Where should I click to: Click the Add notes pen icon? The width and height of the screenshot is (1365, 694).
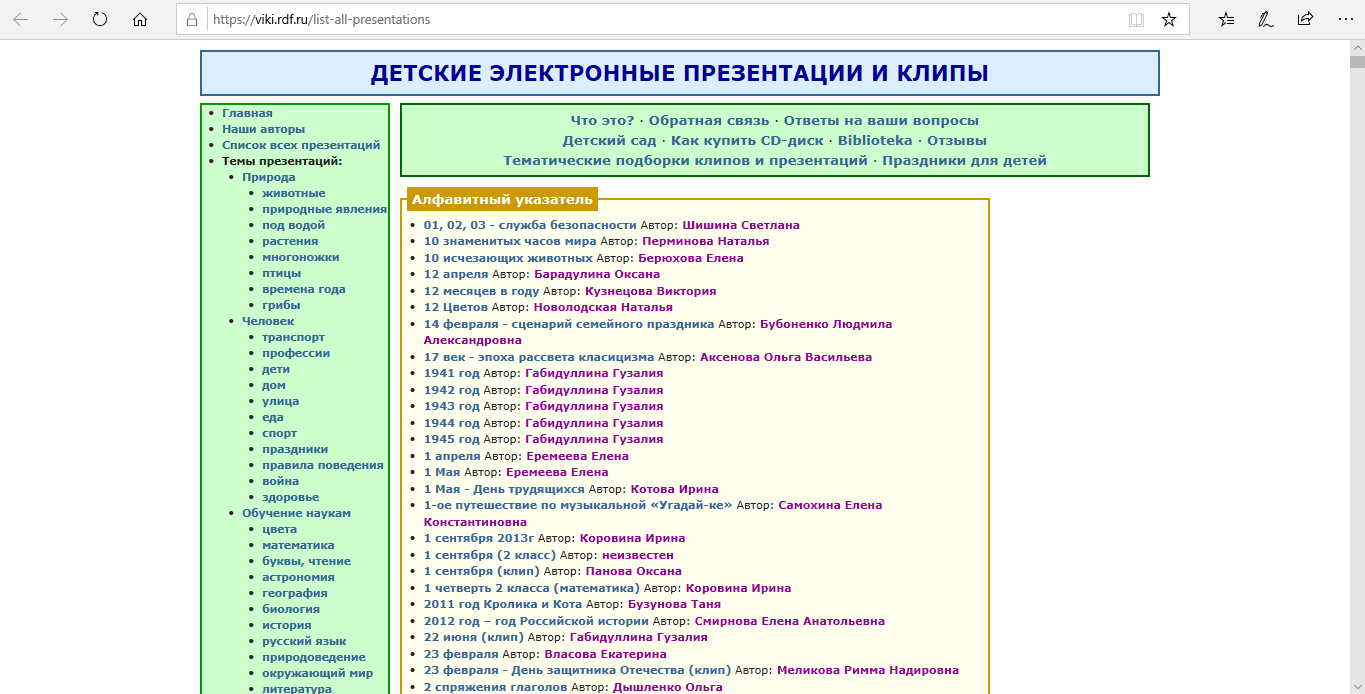coord(1266,19)
